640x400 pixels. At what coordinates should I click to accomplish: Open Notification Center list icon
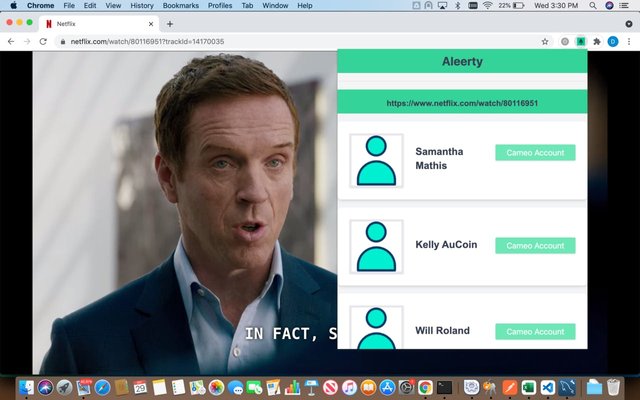point(624,5)
